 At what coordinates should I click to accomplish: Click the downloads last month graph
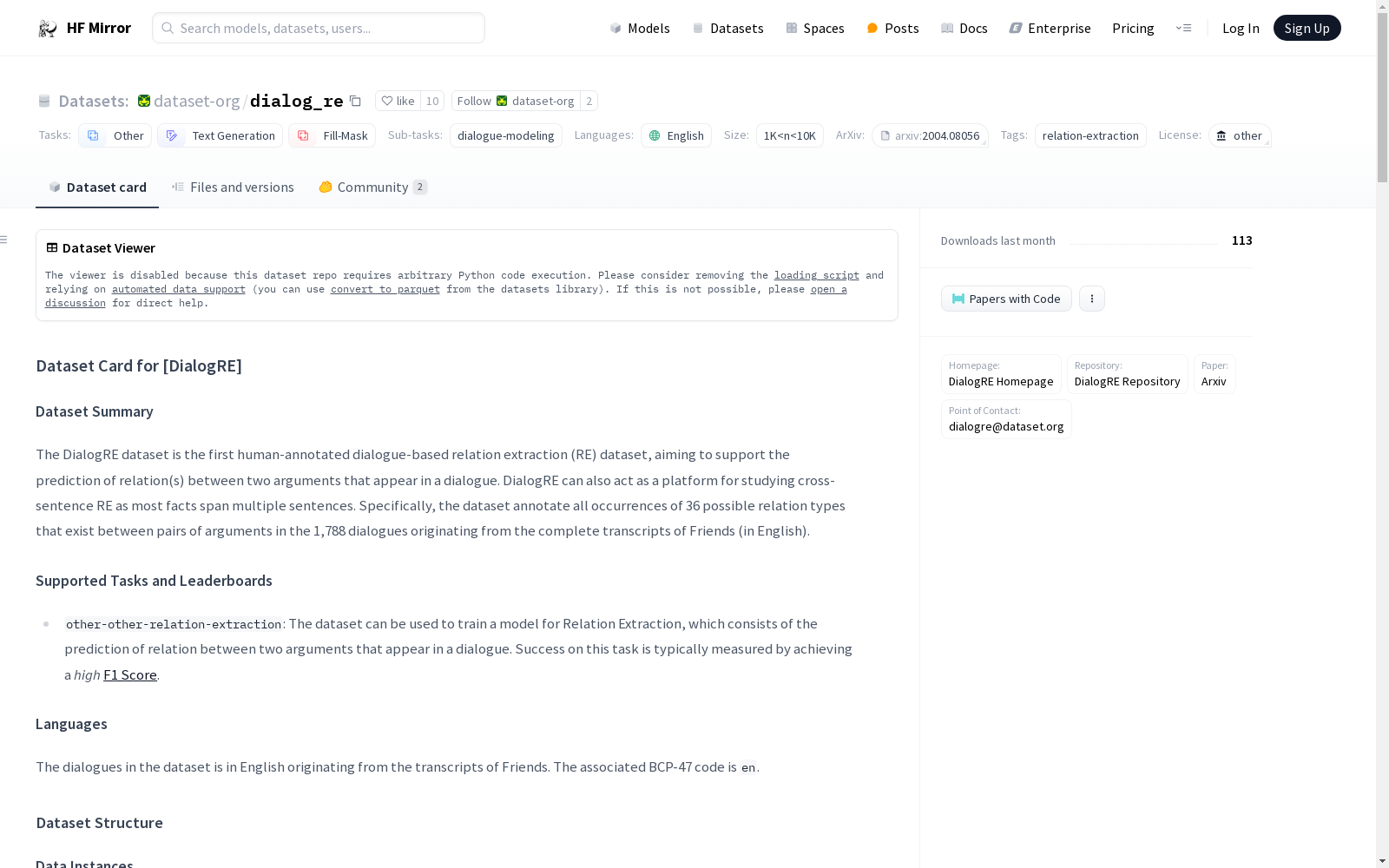1143,240
